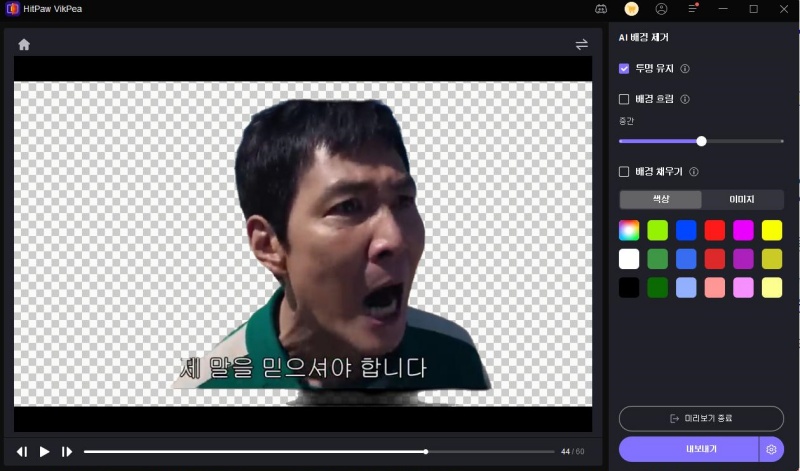
Task: Click the home icon
Action: (24, 44)
